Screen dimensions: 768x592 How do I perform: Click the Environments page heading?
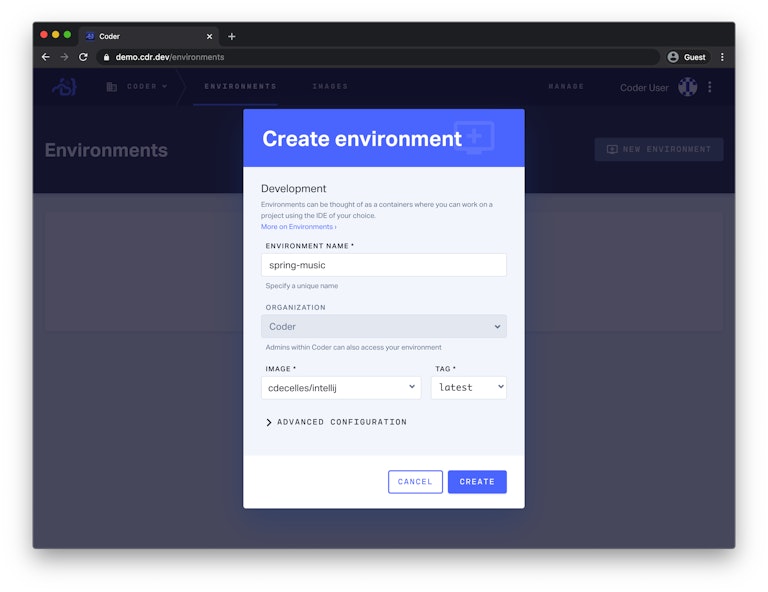[x=106, y=150]
